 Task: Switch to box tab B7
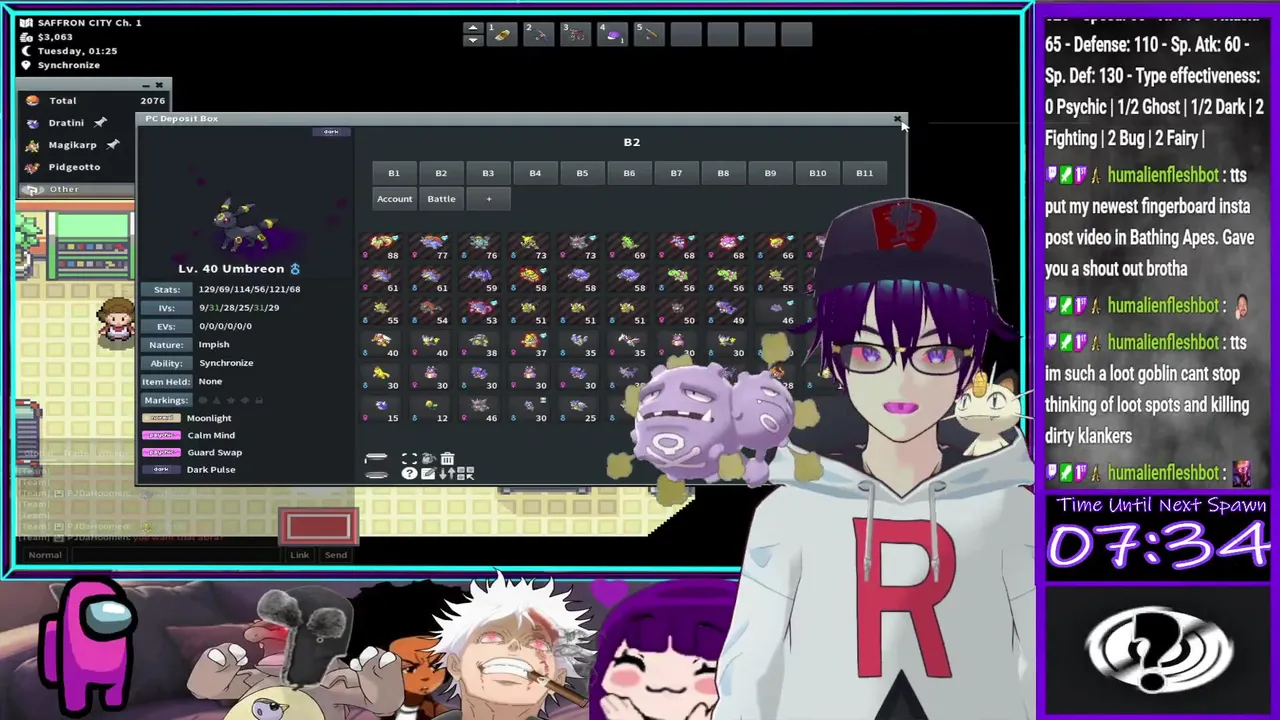click(676, 173)
